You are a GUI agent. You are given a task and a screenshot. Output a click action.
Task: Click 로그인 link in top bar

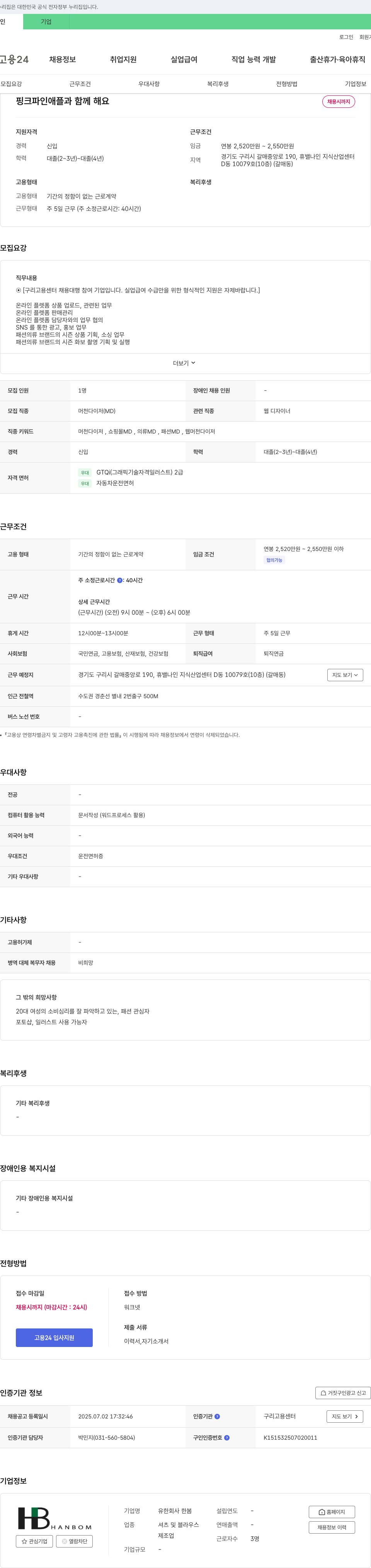tap(346, 37)
